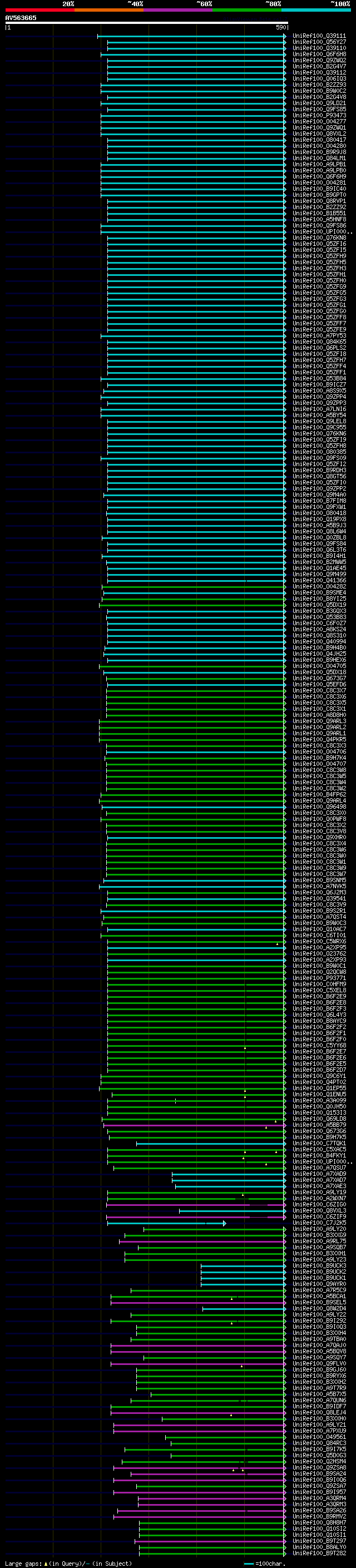This screenshot has height=1568, width=356.
Task: Click the UniRef100_Q69LD8 label
Action: [x=319, y=1119]
